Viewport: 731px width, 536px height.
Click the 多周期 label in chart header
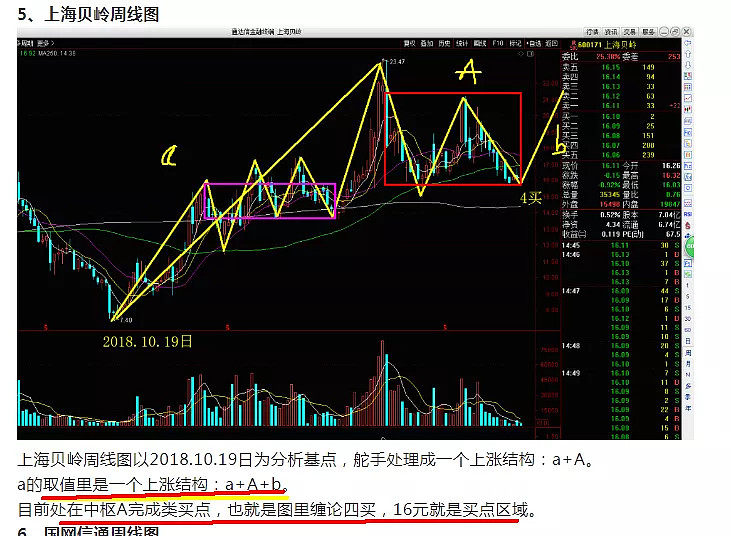[x=25, y=43]
